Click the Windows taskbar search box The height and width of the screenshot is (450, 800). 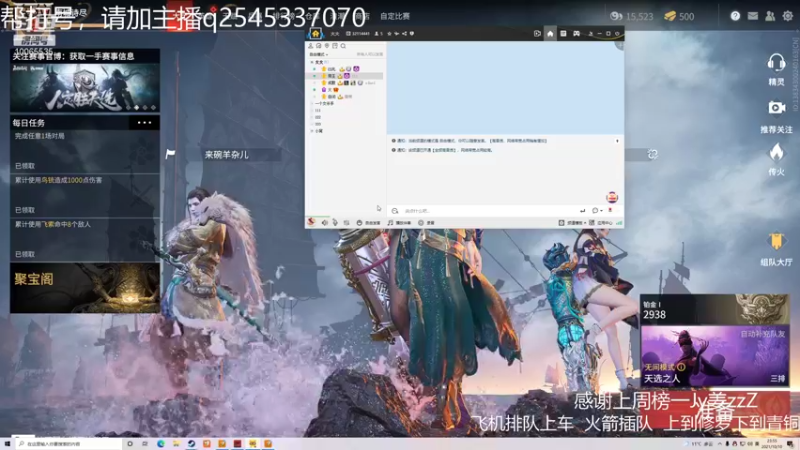point(69,444)
